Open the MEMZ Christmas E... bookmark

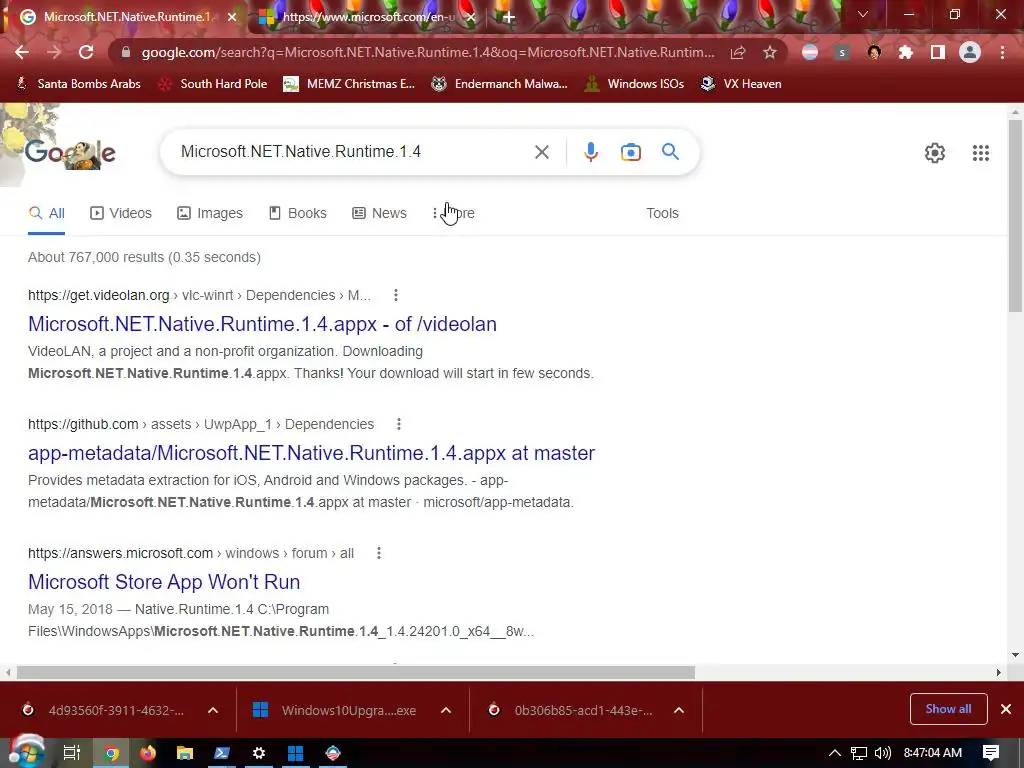(349, 84)
